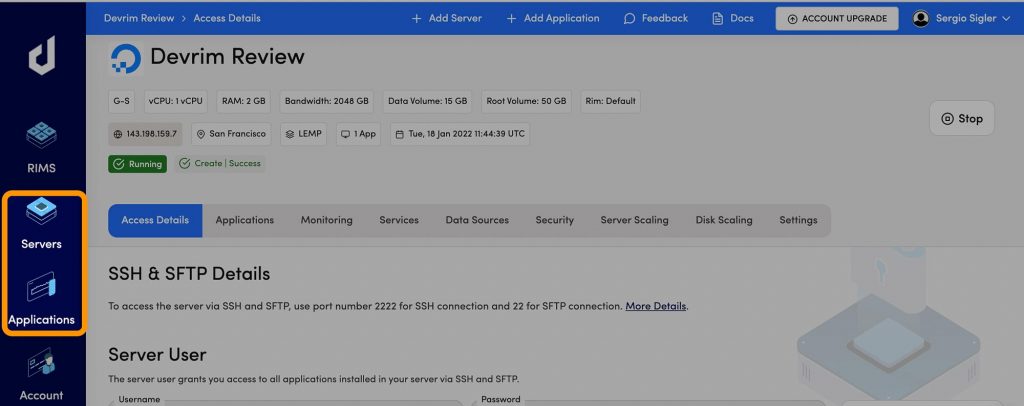Click Add Server in top bar
The image size is (1024, 406).
click(x=446, y=18)
